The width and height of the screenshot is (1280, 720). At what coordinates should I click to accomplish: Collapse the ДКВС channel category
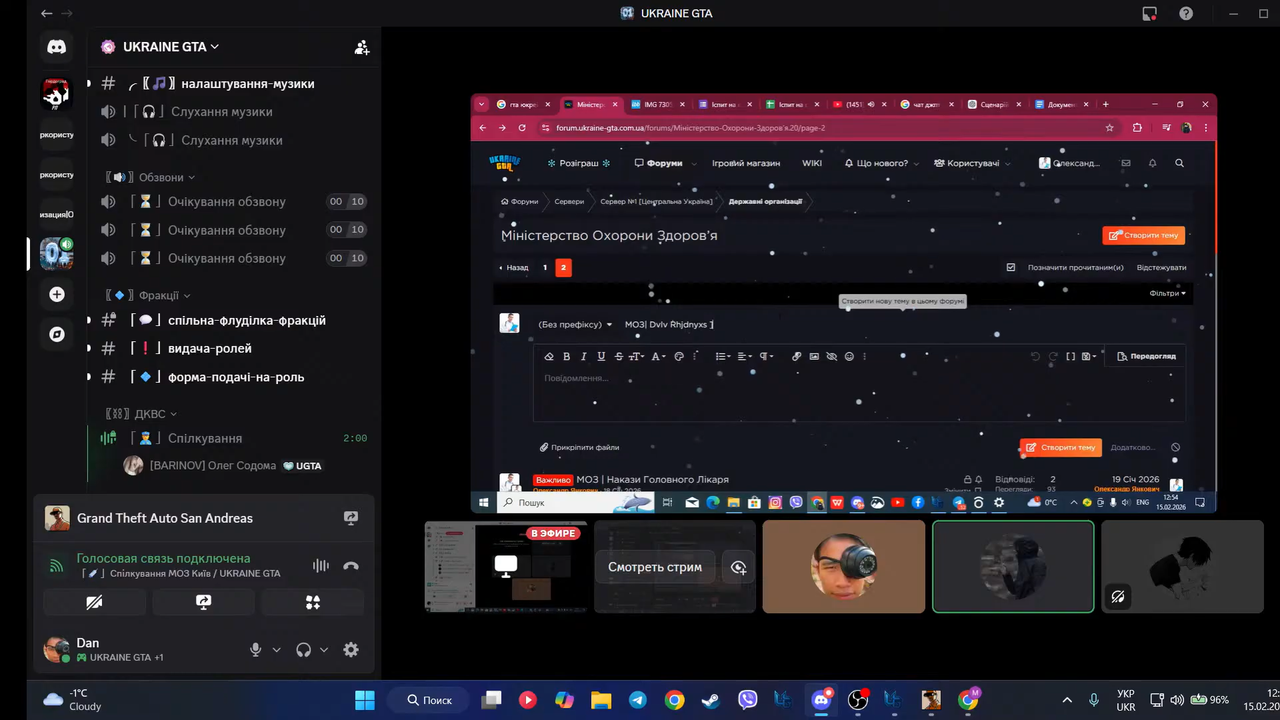tap(141, 413)
